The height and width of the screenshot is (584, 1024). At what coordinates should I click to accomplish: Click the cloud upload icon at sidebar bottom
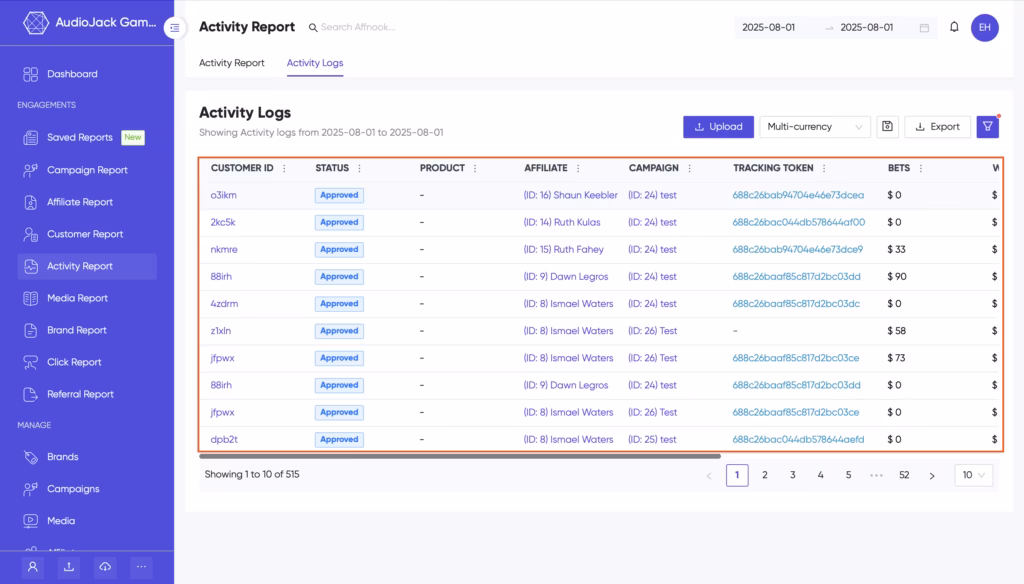coord(105,567)
